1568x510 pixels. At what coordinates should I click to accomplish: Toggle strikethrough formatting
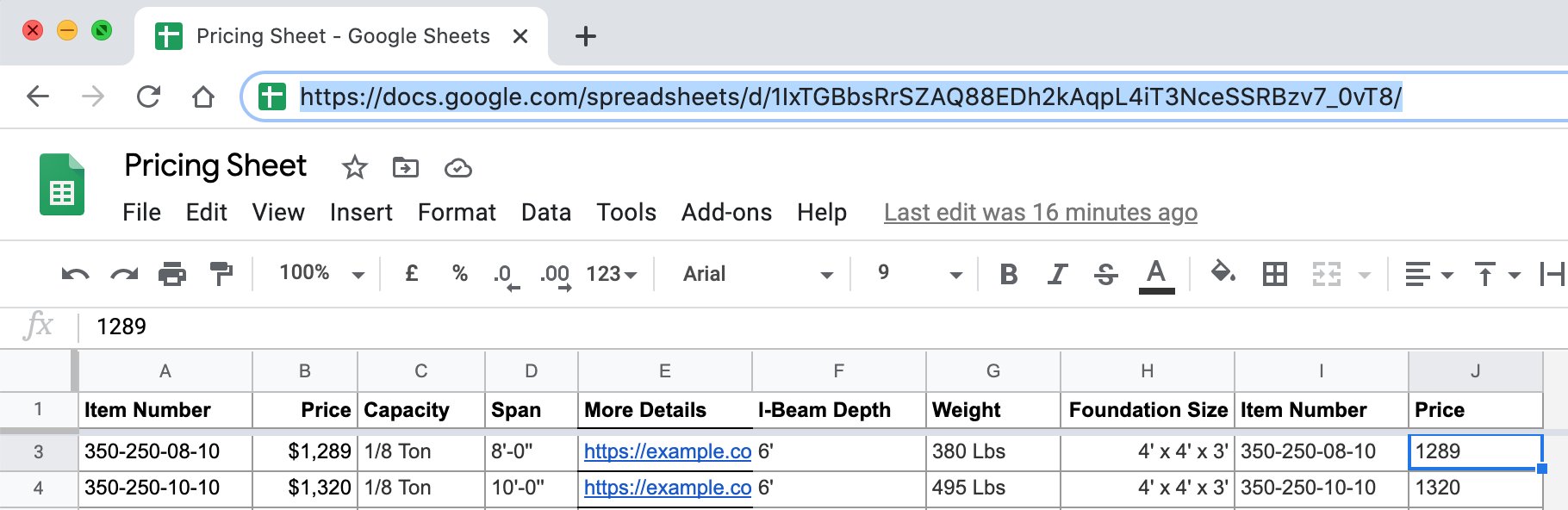point(1105,275)
